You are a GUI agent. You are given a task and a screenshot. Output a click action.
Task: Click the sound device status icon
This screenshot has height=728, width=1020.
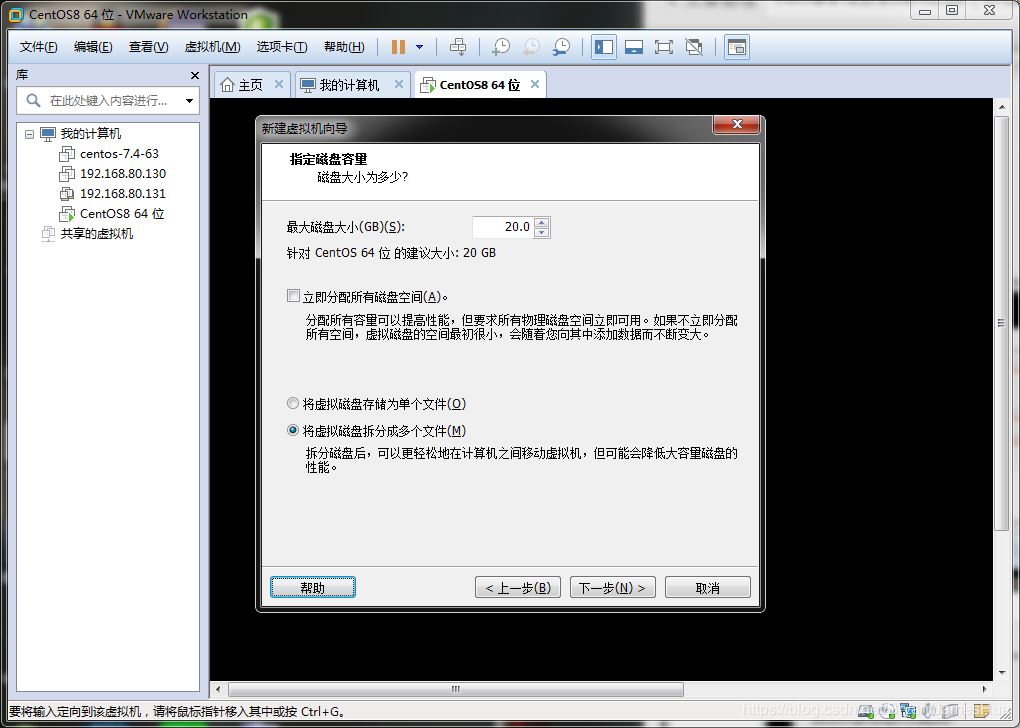point(927,710)
